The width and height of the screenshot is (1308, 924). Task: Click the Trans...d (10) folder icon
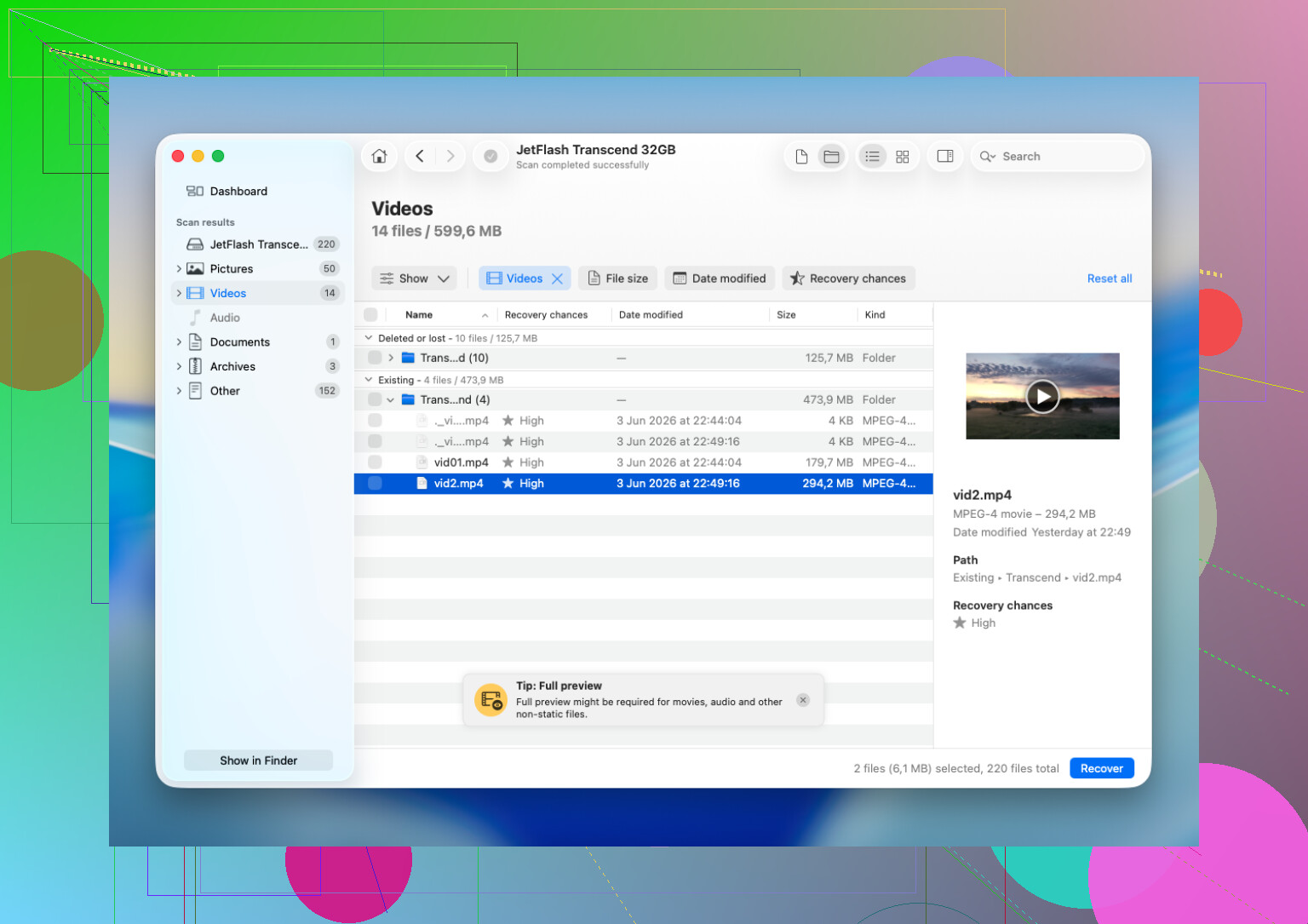click(x=408, y=358)
